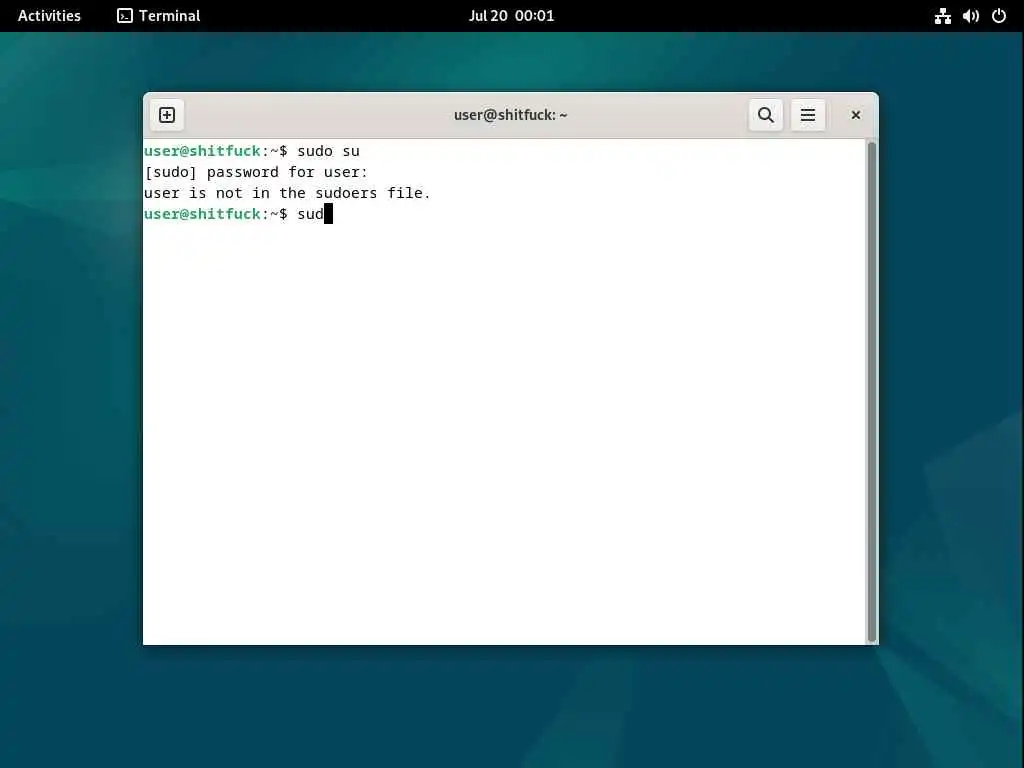Image resolution: width=1024 pixels, height=768 pixels.
Task: Click the 'user is not in the sudoers file.' line
Action: [287, 193]
